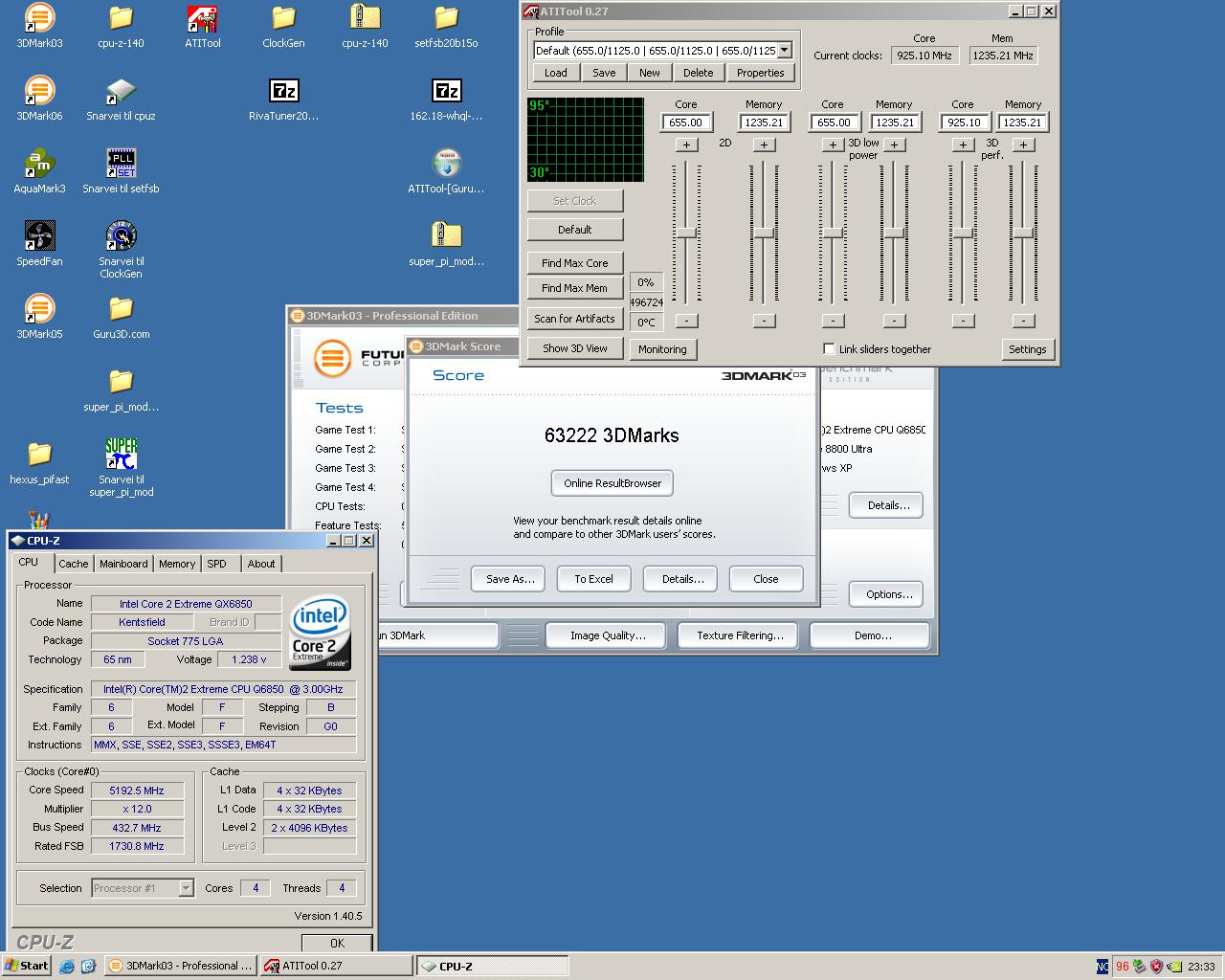Click the 2D Core clock slider

[x=686, y=234]
